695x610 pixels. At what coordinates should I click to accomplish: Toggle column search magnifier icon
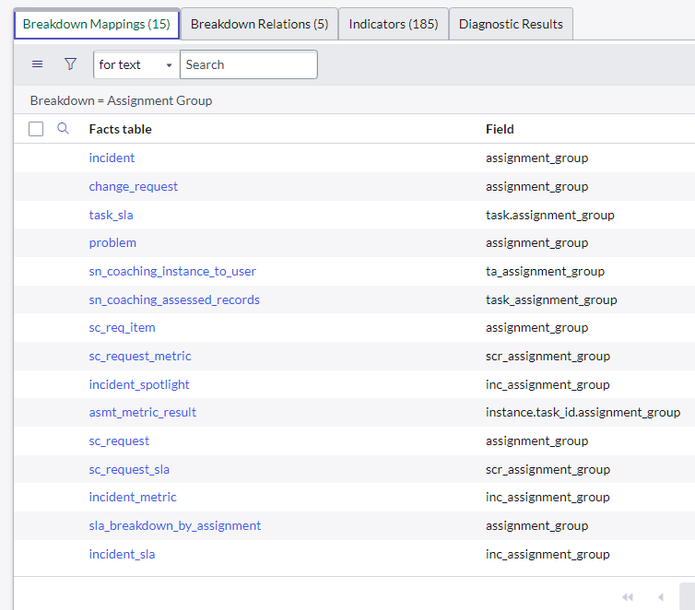coord(63,128)
